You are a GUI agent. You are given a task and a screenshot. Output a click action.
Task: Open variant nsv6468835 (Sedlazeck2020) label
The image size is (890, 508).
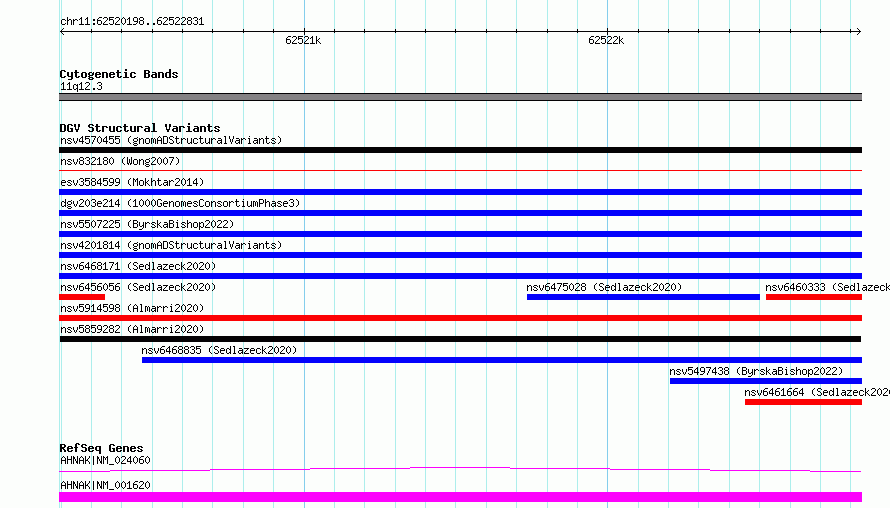pos(219,350)
